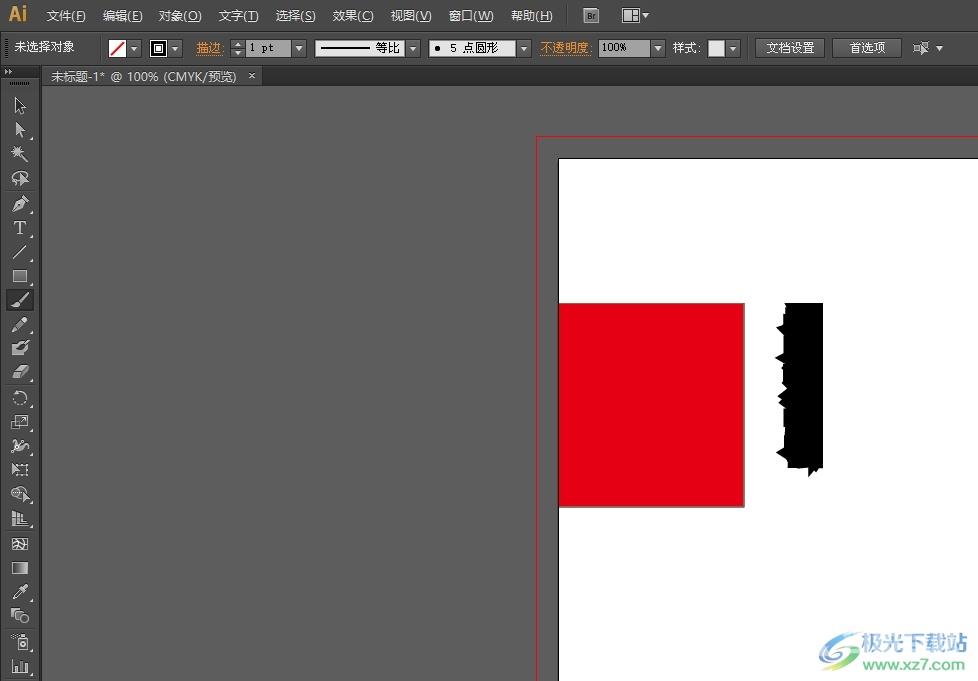
Task: Choose the Scale tool
Action: 20,422
